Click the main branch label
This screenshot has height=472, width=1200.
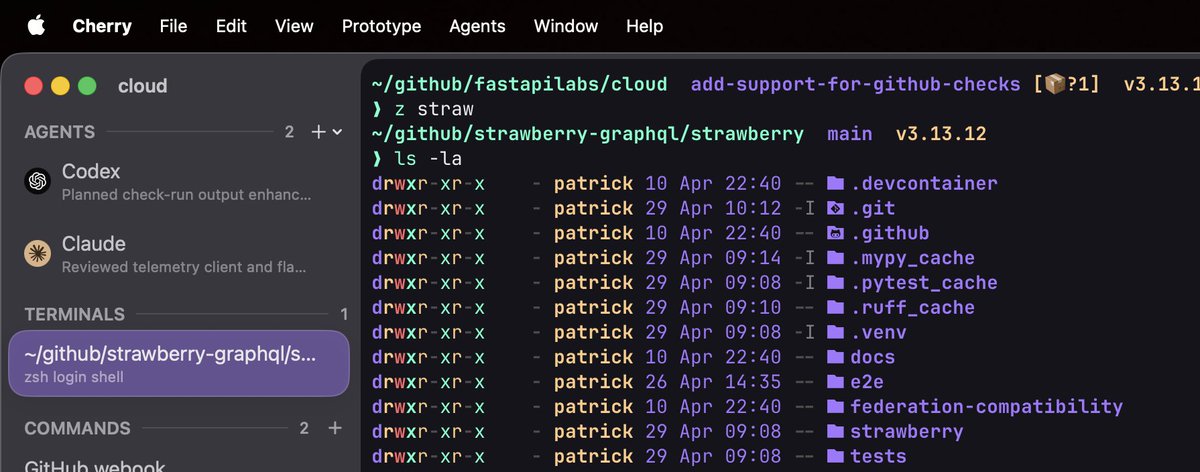coord(850,134)
